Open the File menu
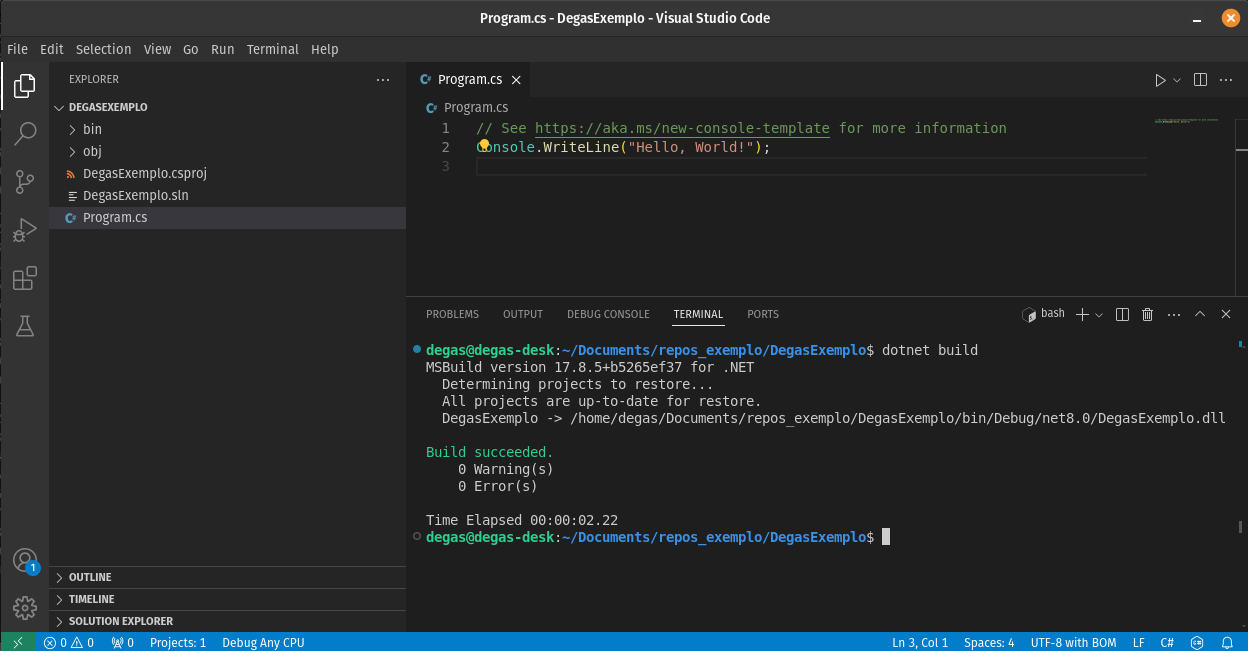Image resolution: width=1248 pixels, height=651 pixels. point(17,49)
